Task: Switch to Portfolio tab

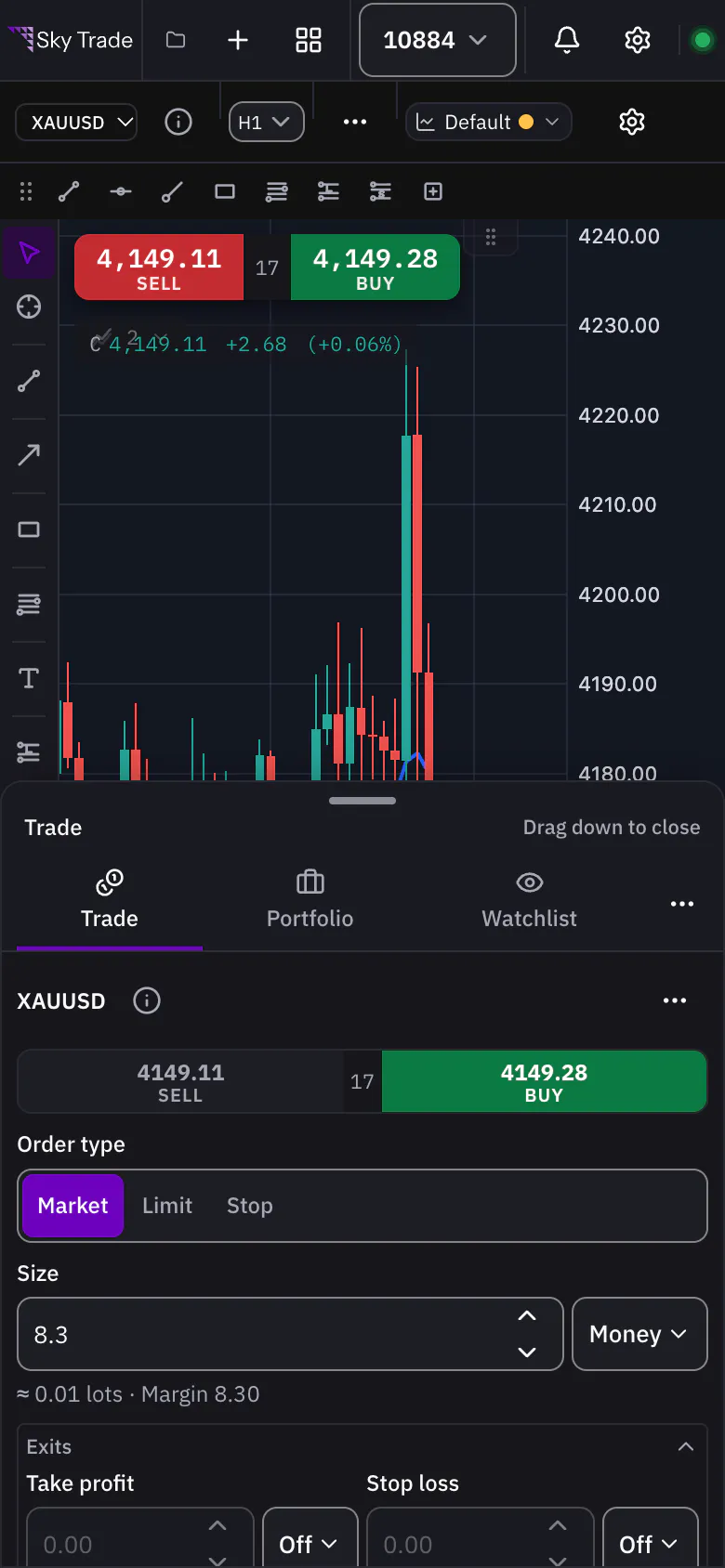Action: tap(310, 900)
